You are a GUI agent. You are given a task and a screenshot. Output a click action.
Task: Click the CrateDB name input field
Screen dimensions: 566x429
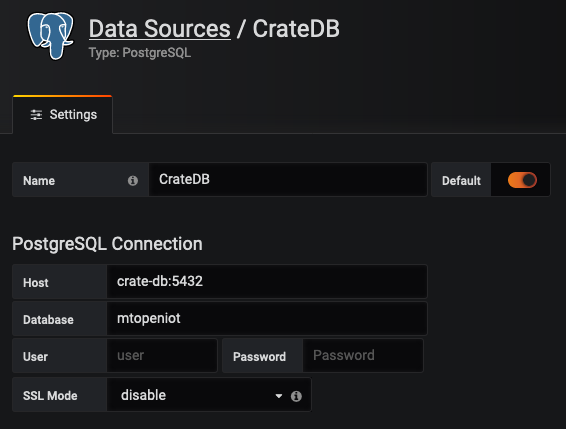288,179
